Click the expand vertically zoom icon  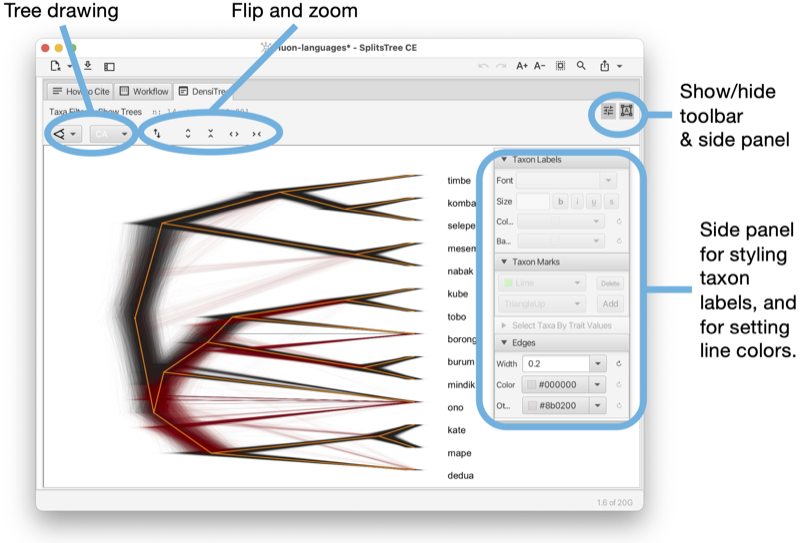(188, 134)
